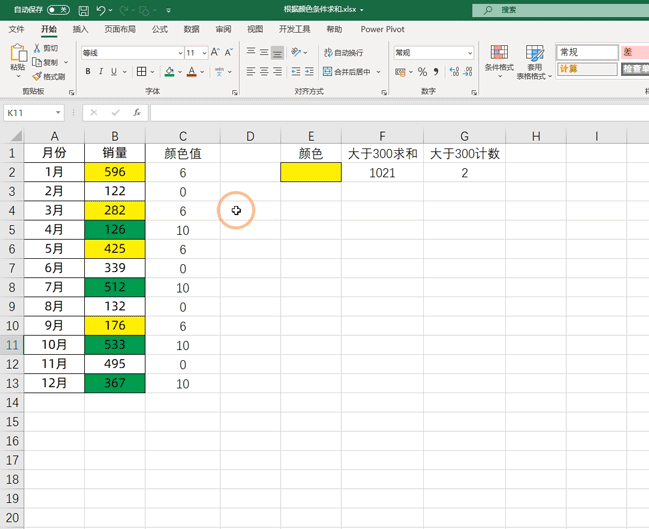This screenshot has width=649, height=529.
Task: Click the Align Right icon
Action: pyautogui.click(x=277, y=71)
